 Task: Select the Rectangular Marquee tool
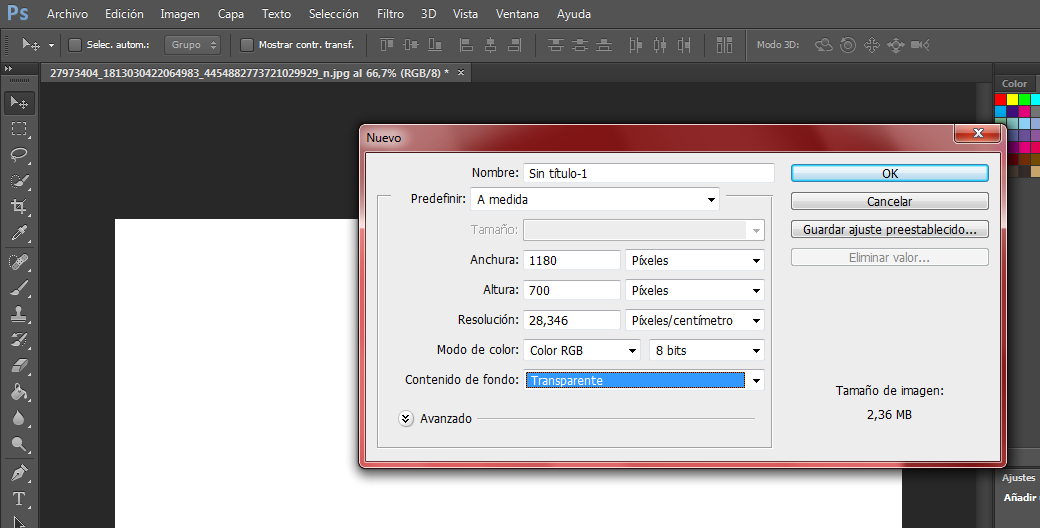click(x=19, y=128)
